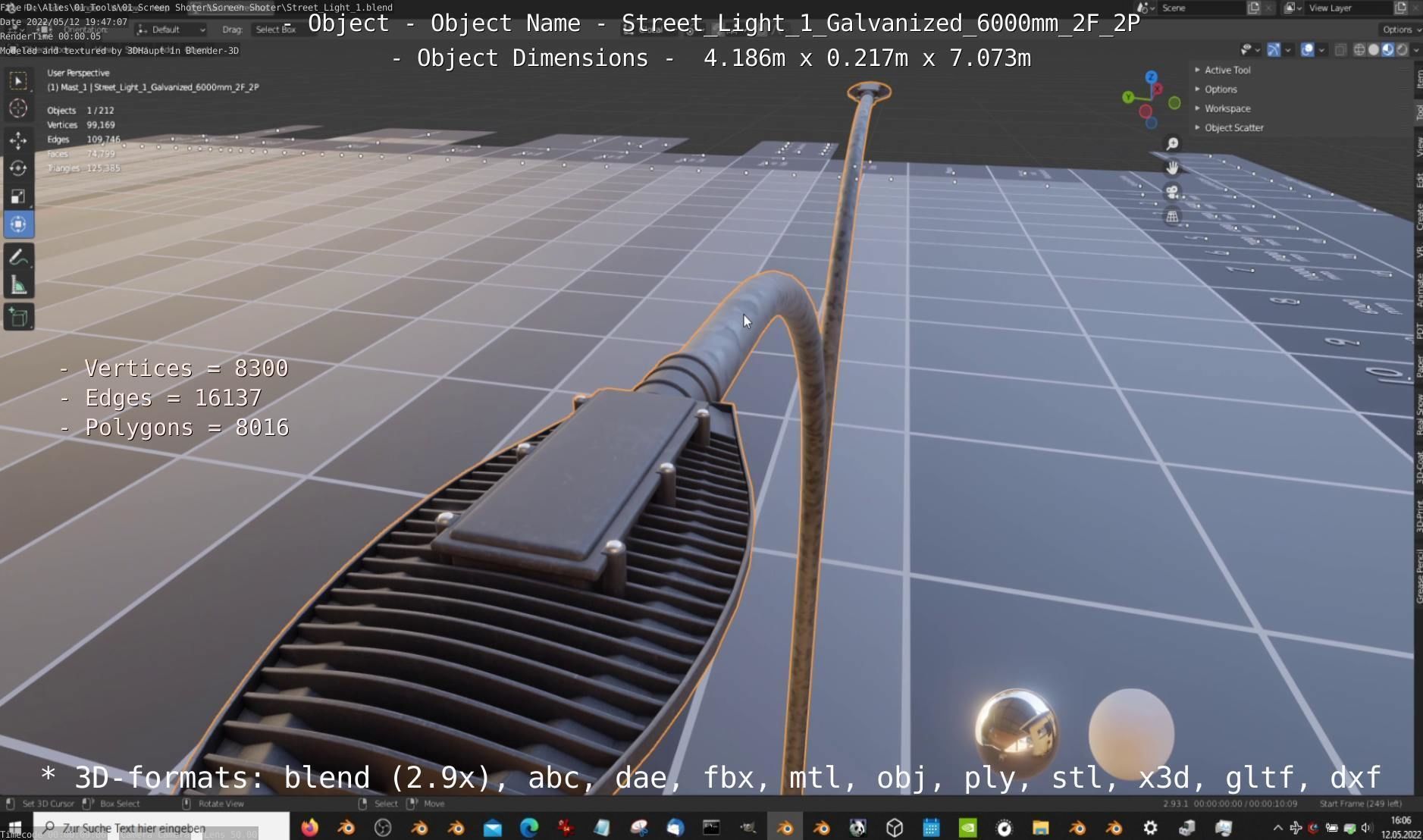Viewport: 1423px width, 840px height.
Task: Open the gizmo options dropdown arrow
Action: click(x=1287, y=50)
